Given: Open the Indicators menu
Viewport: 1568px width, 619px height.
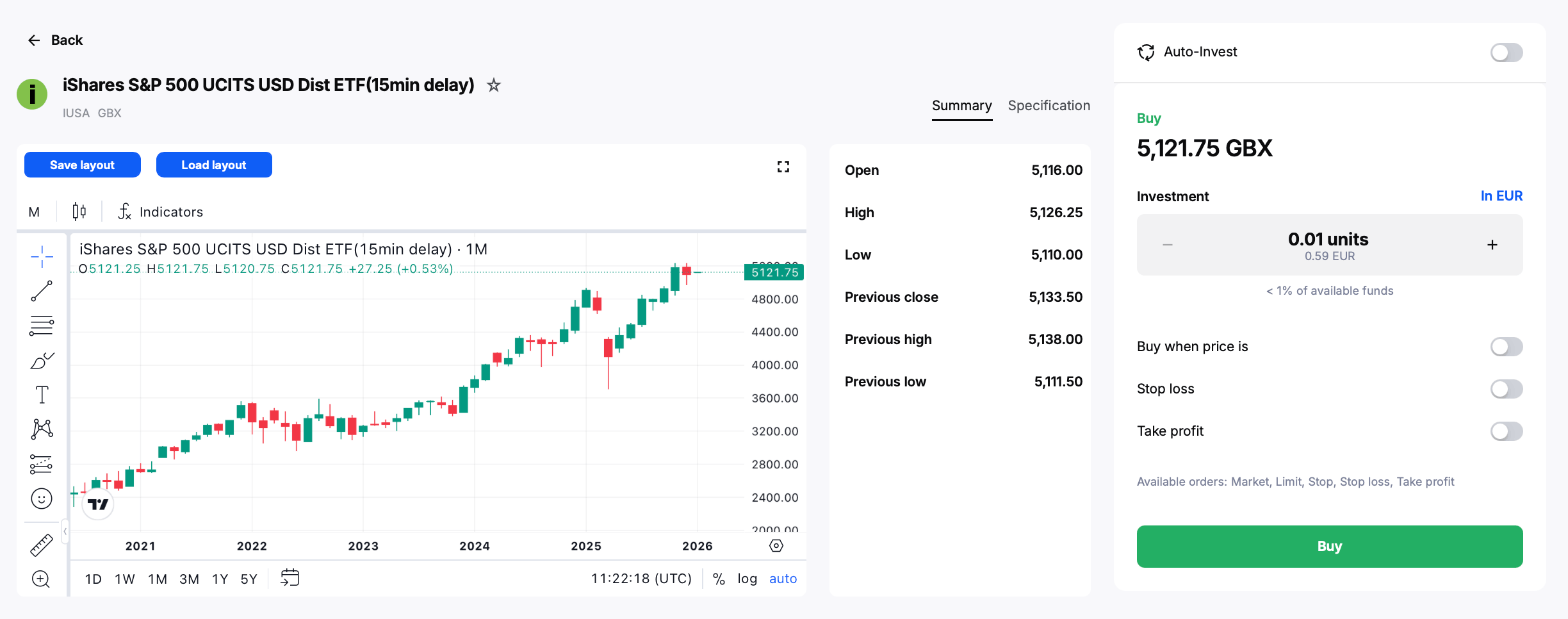Looking at the screenshot, I should (160, 211).
